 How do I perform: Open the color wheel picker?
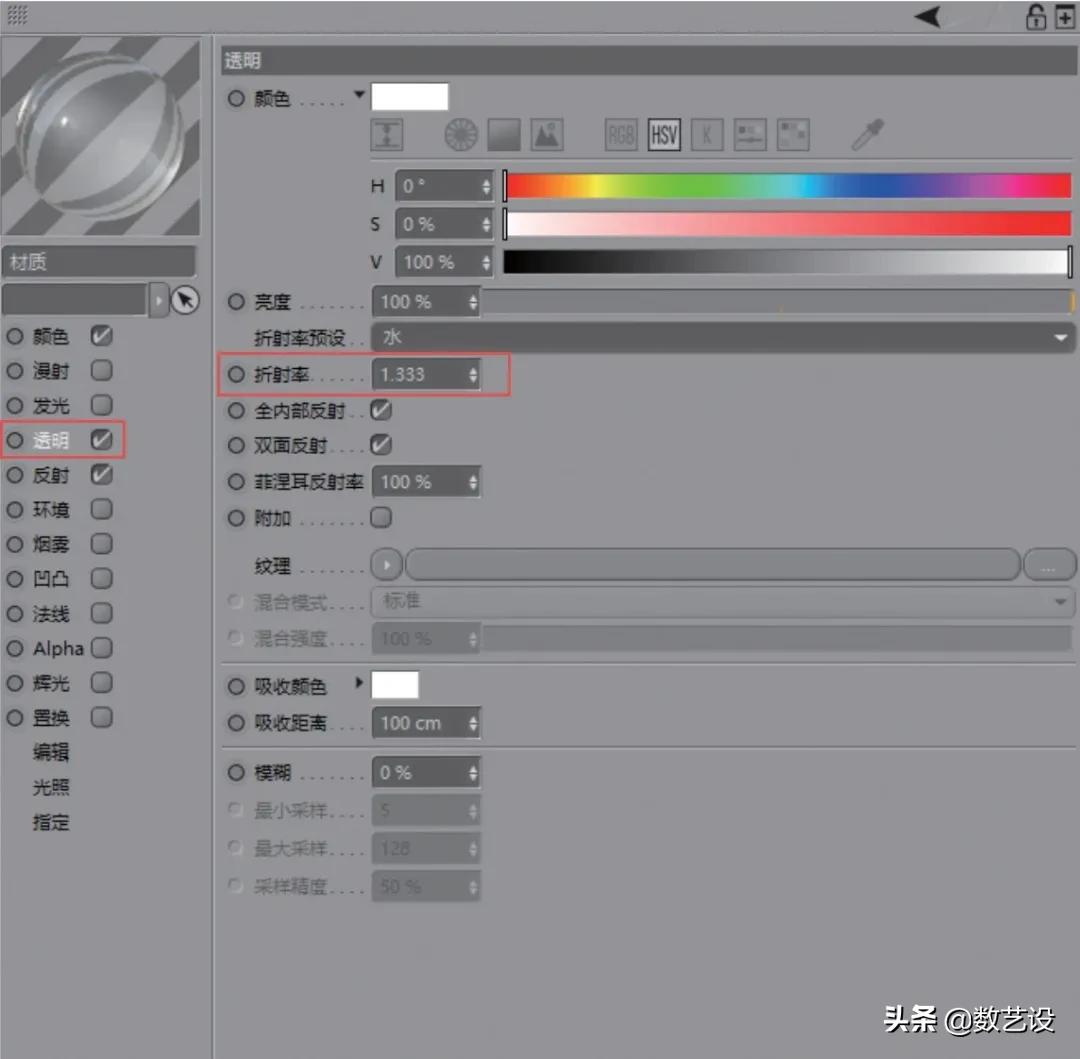tap(460, 134)
